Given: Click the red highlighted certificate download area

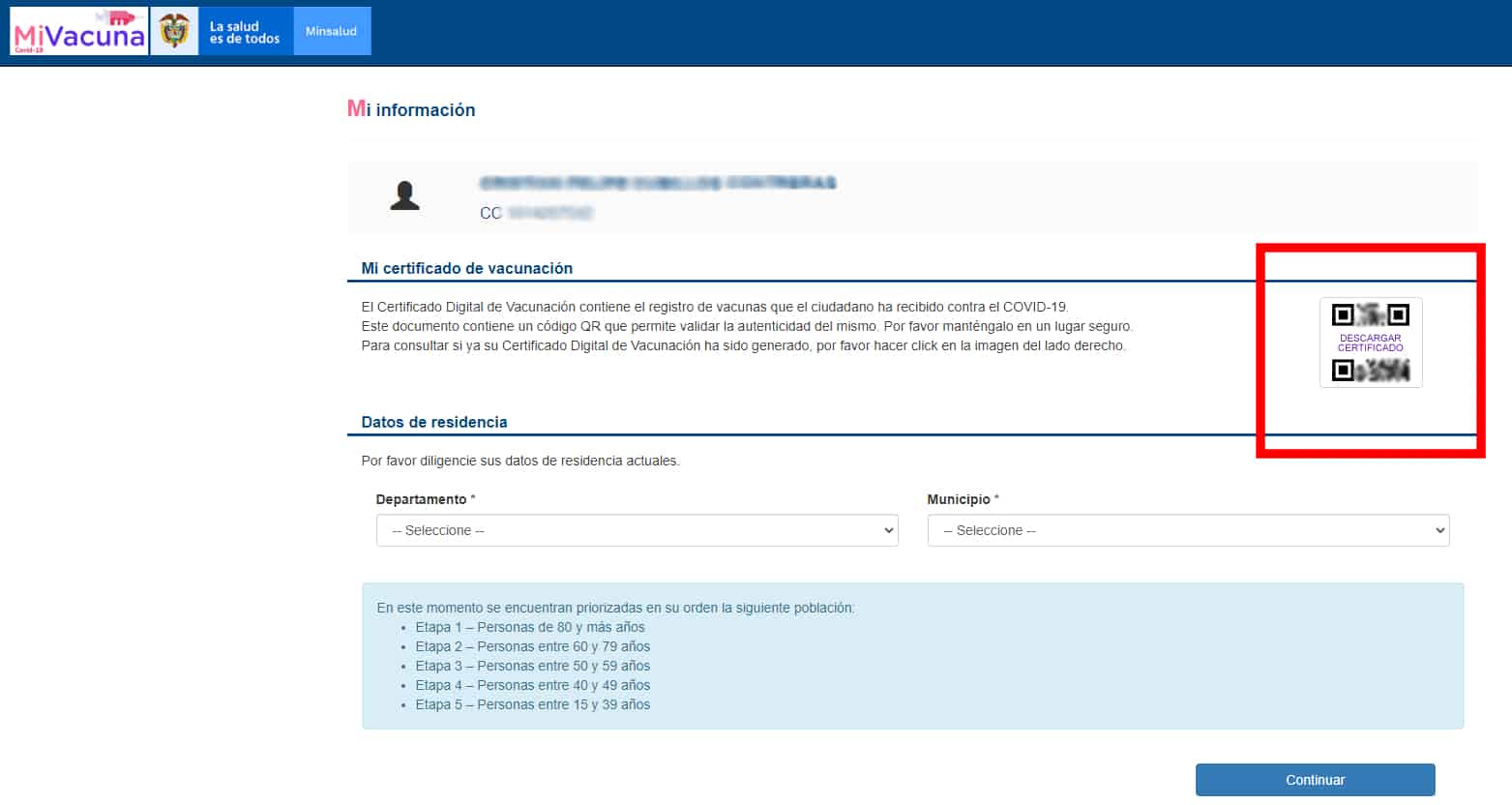Looking at the screenshot, I should point(1370,350).
